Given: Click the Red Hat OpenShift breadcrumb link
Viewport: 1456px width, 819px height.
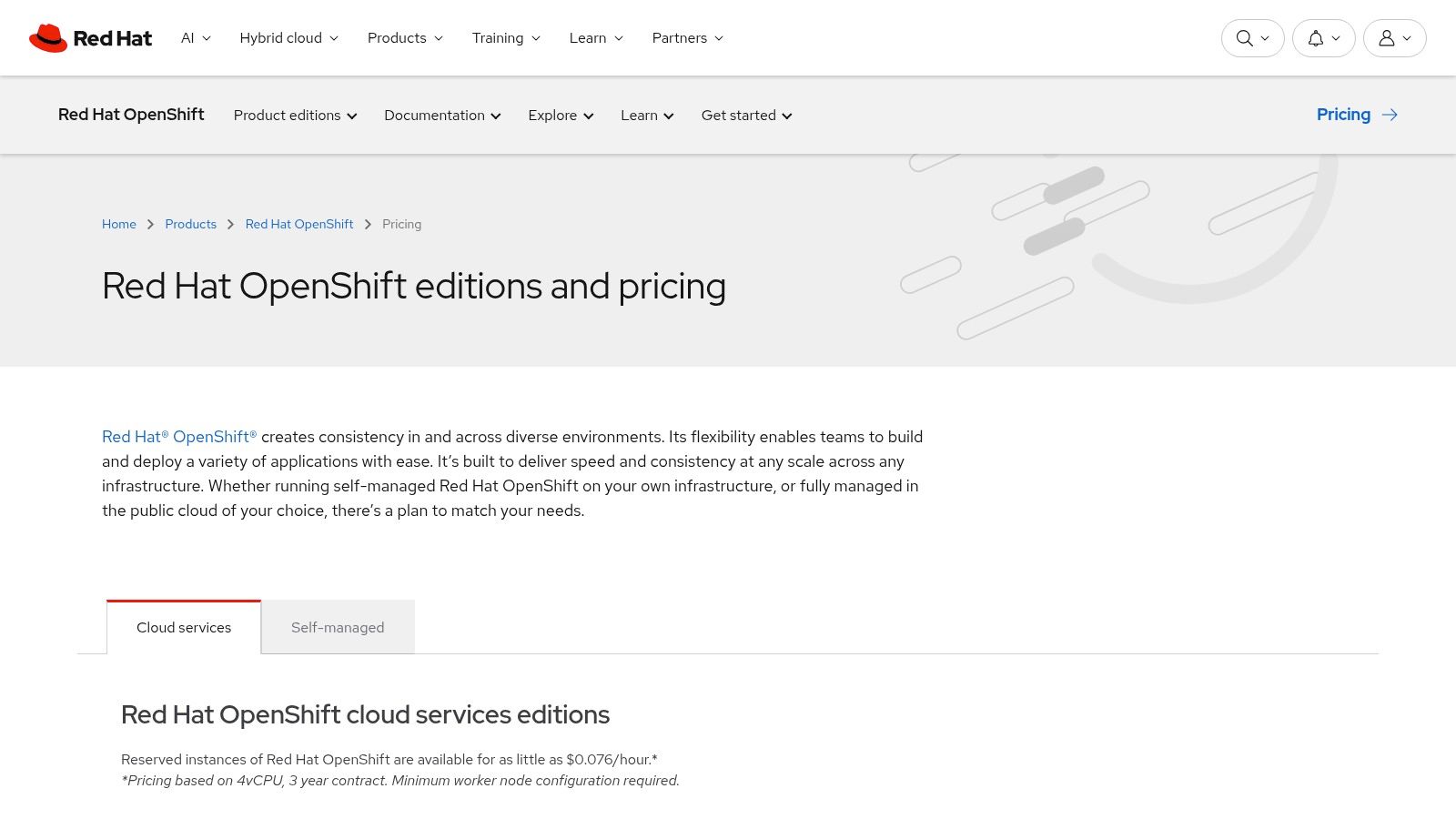Looking at the screenshot, I should click(299, 224).
